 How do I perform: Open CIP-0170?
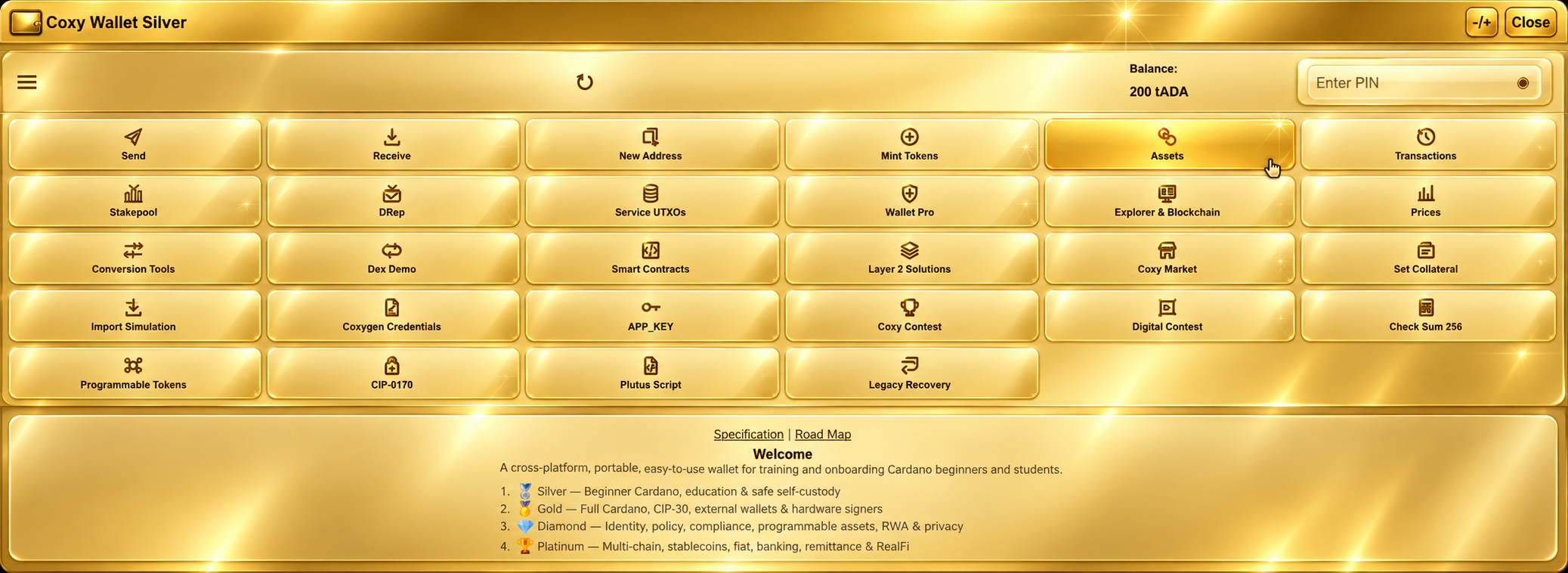[393, 373]
